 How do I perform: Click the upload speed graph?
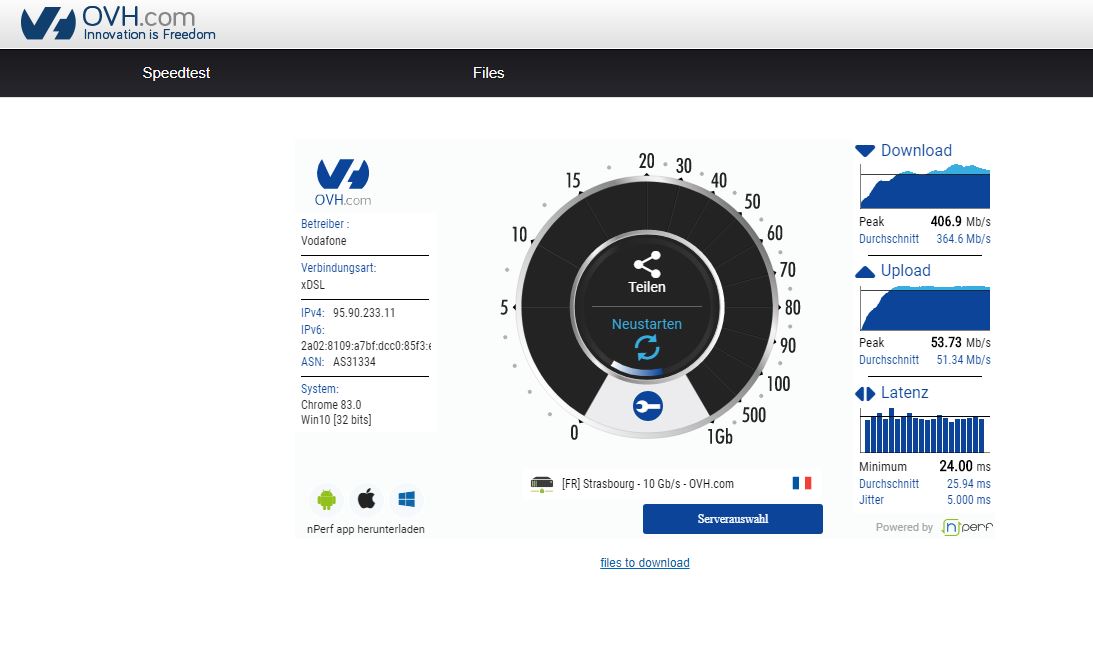click(x=925, y=308)
